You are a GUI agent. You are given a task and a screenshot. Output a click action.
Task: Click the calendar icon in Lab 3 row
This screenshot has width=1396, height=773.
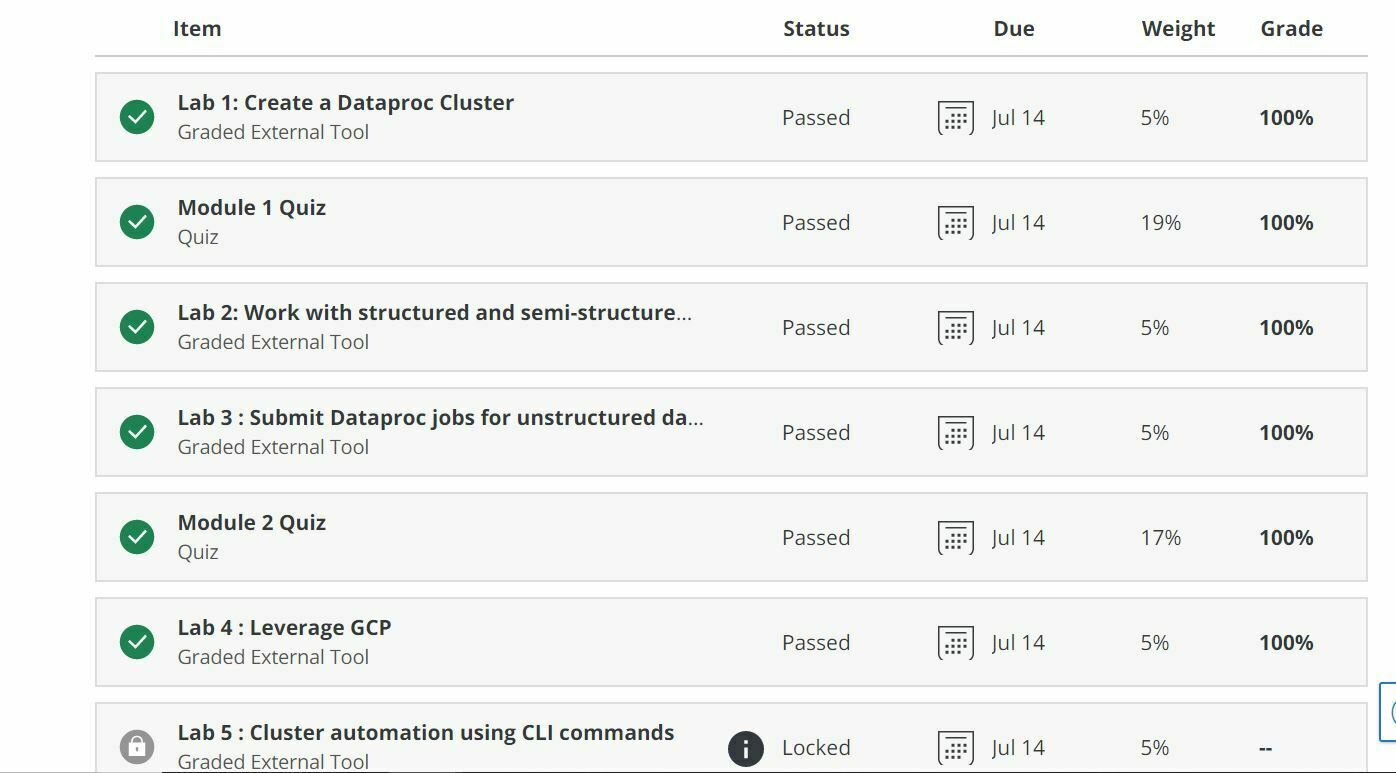[x=956, y=432]
